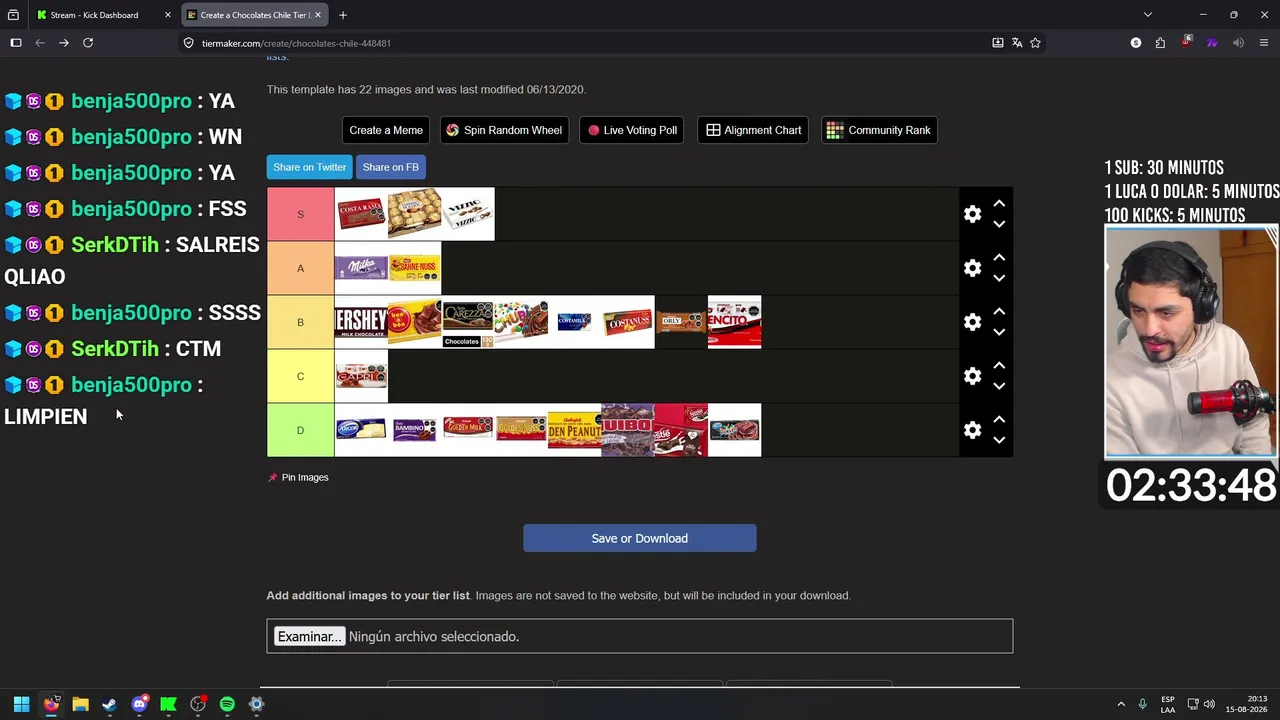Select Bon o Bon chocolate in B tier
The image size is (1280, 720).
[x=414, y=322]
